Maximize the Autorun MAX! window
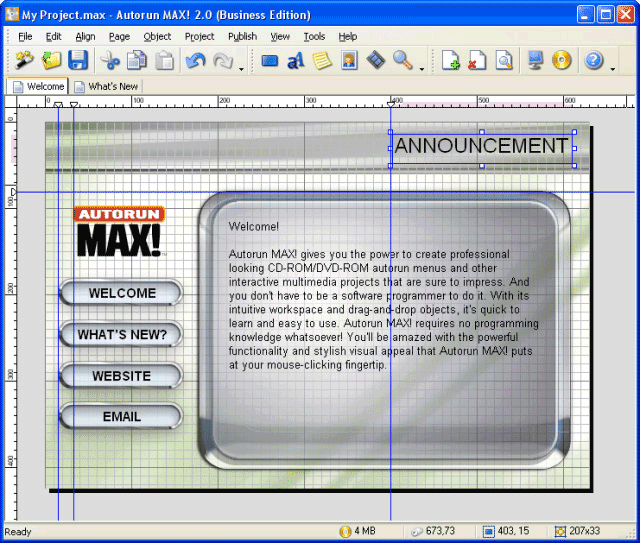640x543 pixels. [606, 14]
